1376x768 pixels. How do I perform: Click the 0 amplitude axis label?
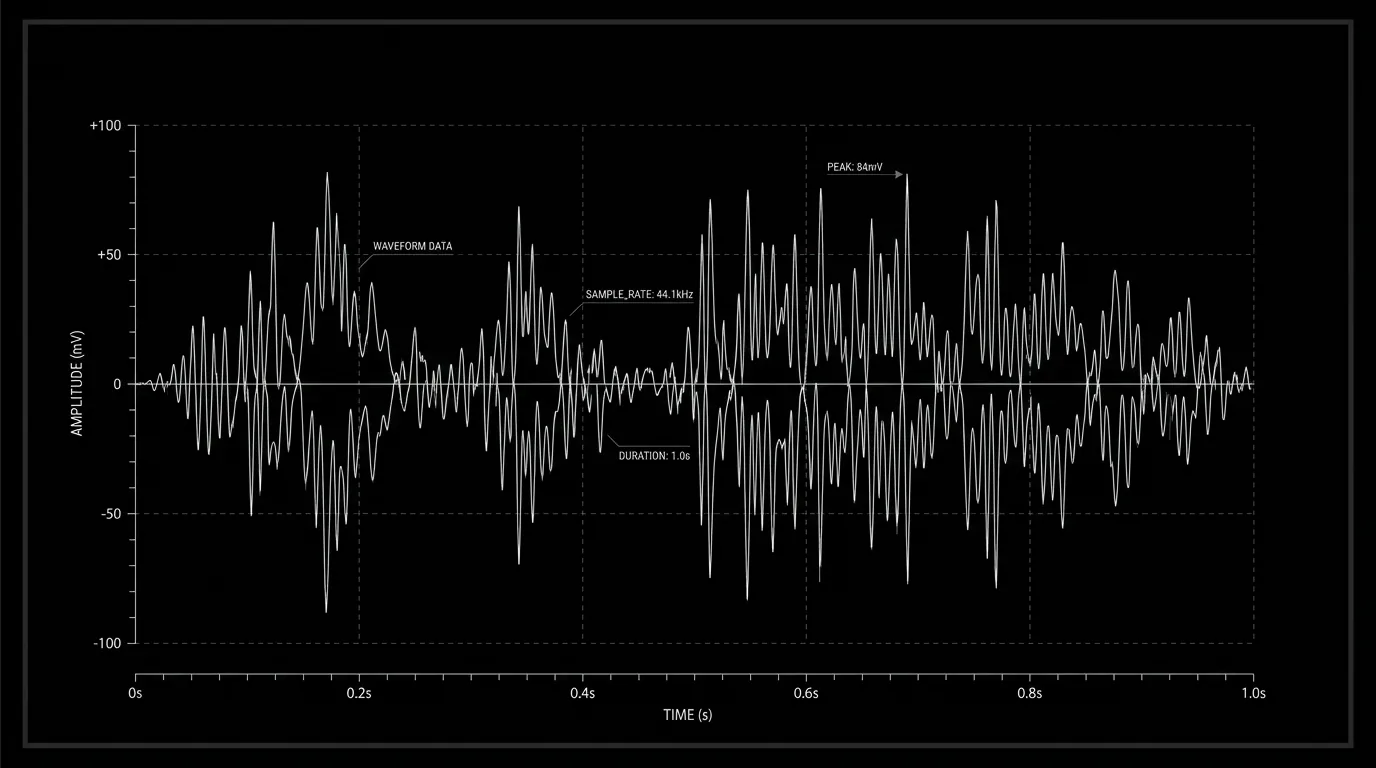coord(117,384)
